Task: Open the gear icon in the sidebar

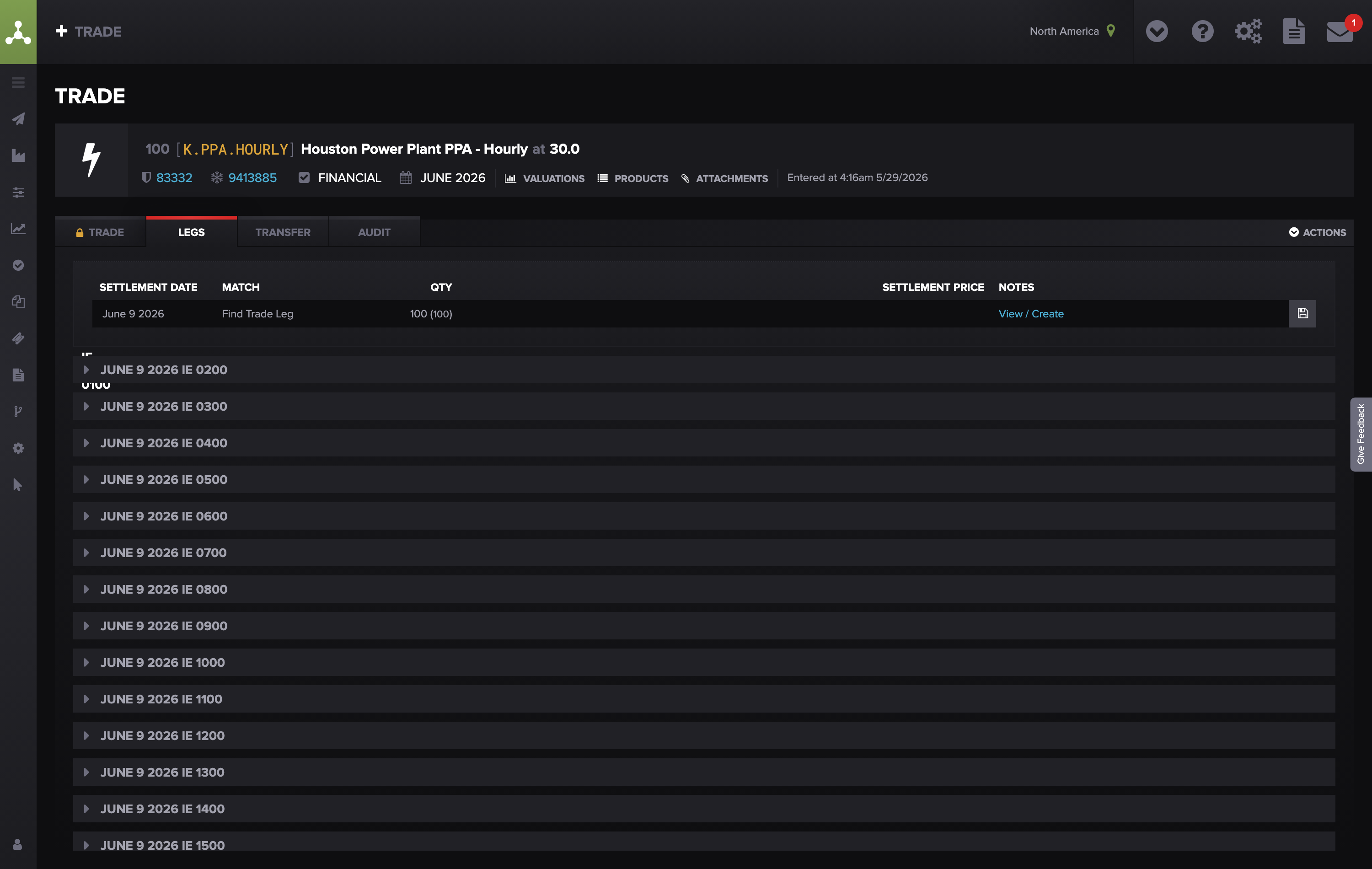Action: click(x=18, y=448)
